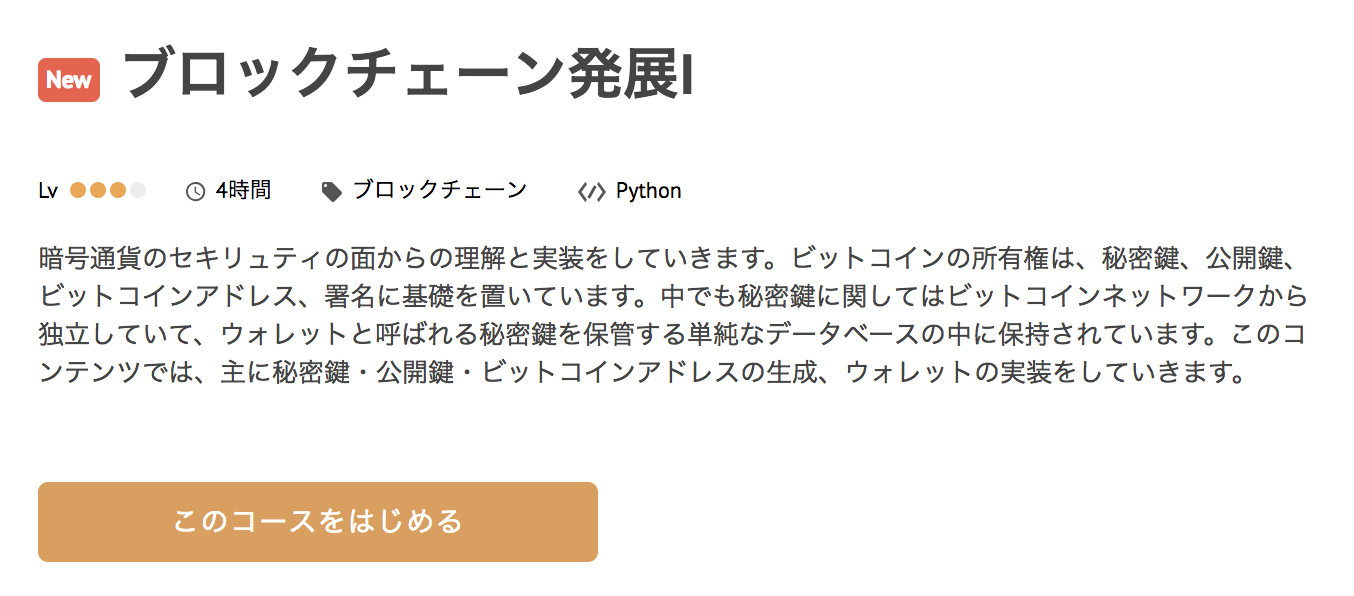The image size is (1354, 596).
Task: Click the description line starting with ンテンツでは
Action: 640,373
